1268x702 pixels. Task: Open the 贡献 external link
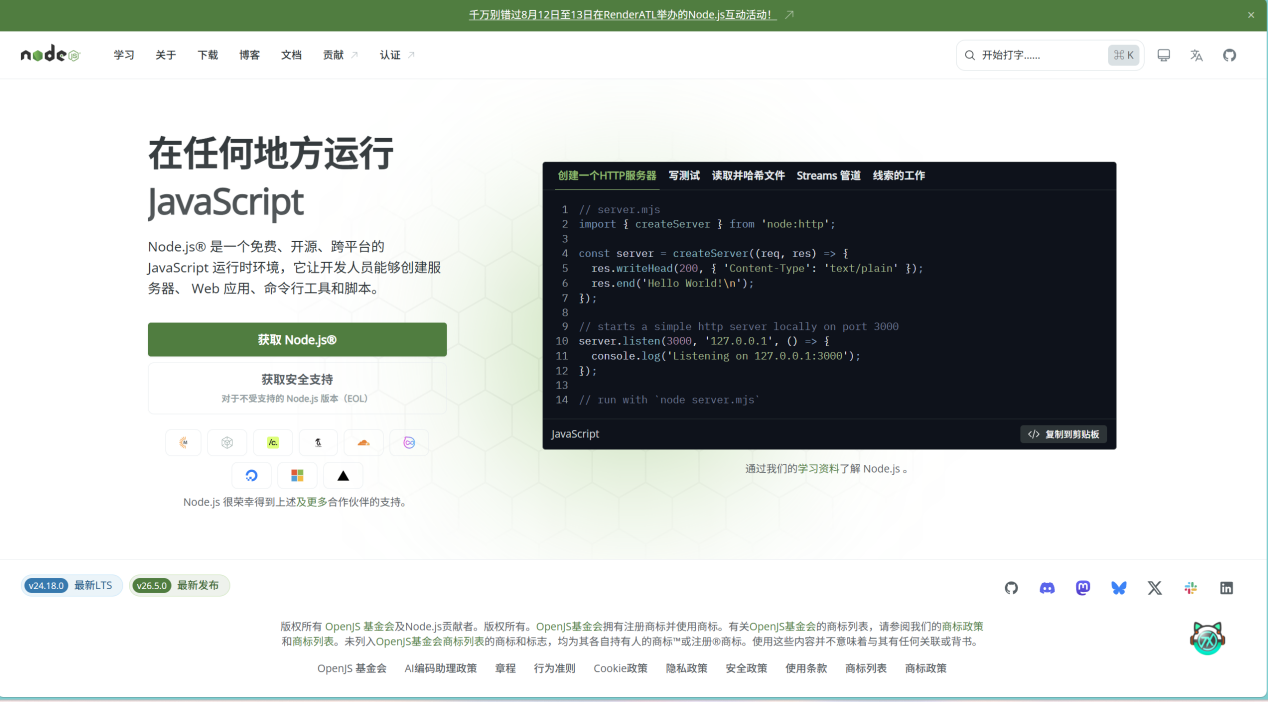pos(340,55)
